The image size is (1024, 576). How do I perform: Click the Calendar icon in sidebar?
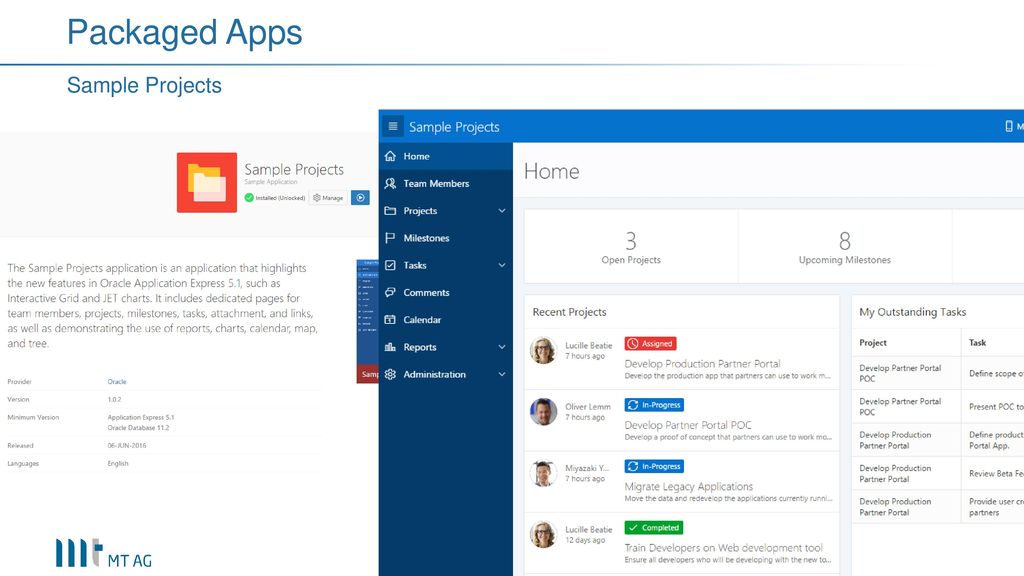(391, 320)
